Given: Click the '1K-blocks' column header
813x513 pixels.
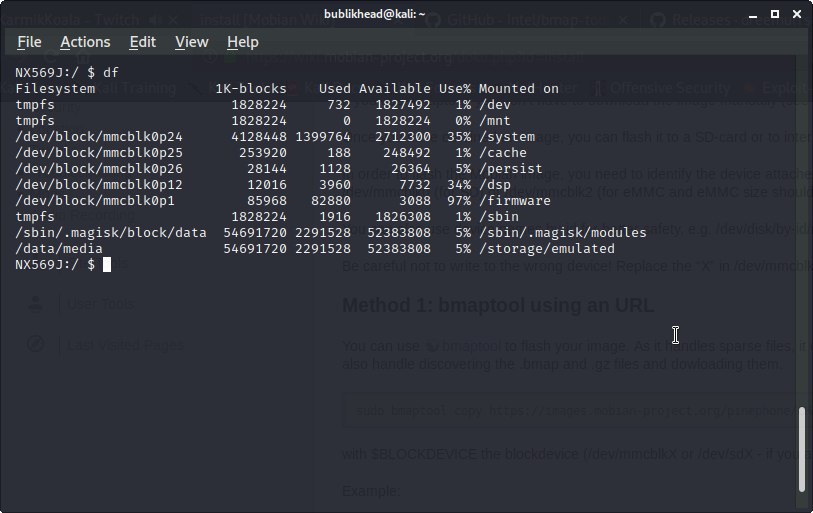Looking at the screenshot, I should coord(251,89).
